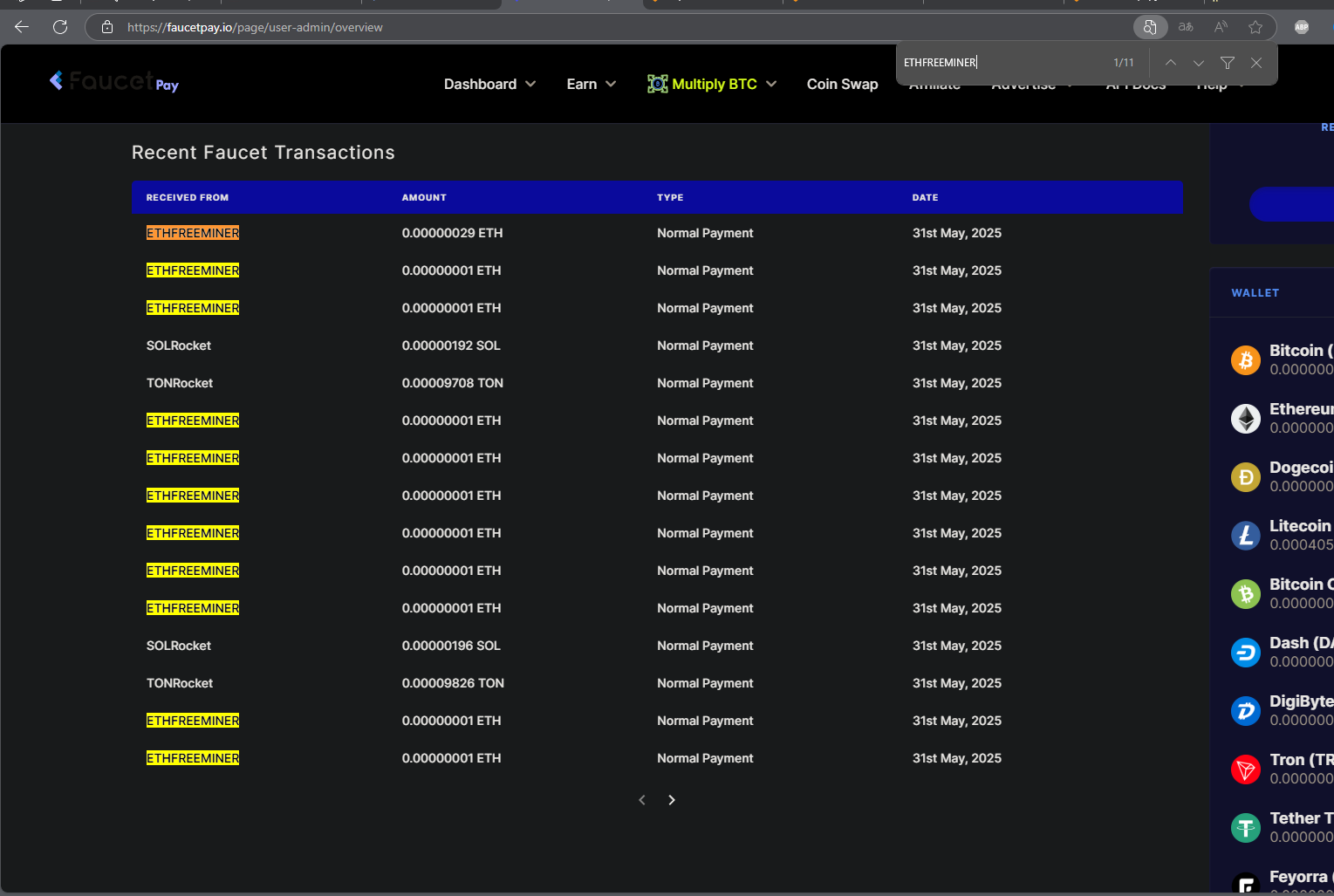Open the ABP extension icon

tap(1302, 27)
